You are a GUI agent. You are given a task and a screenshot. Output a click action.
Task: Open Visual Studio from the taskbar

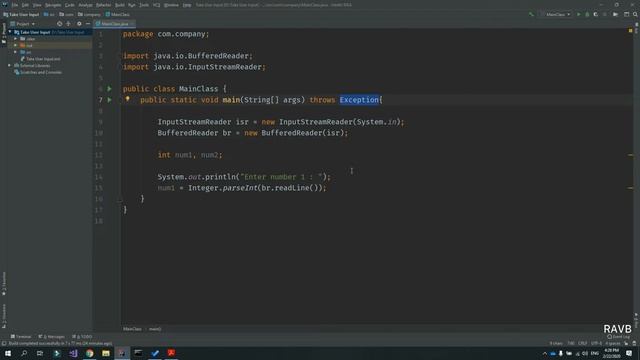(x=73, y=353)
